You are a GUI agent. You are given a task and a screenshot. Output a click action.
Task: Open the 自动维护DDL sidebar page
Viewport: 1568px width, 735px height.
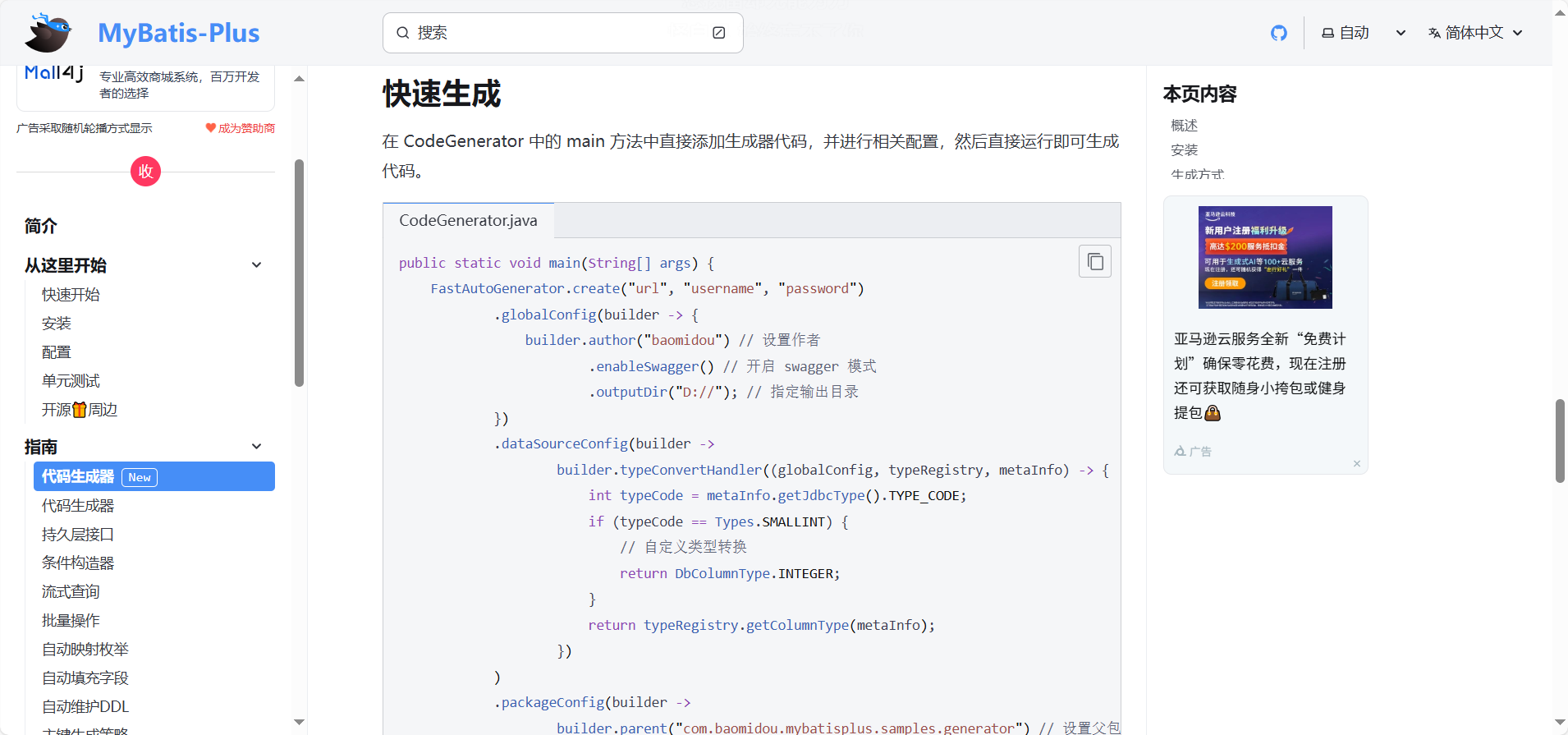point(85,707)
